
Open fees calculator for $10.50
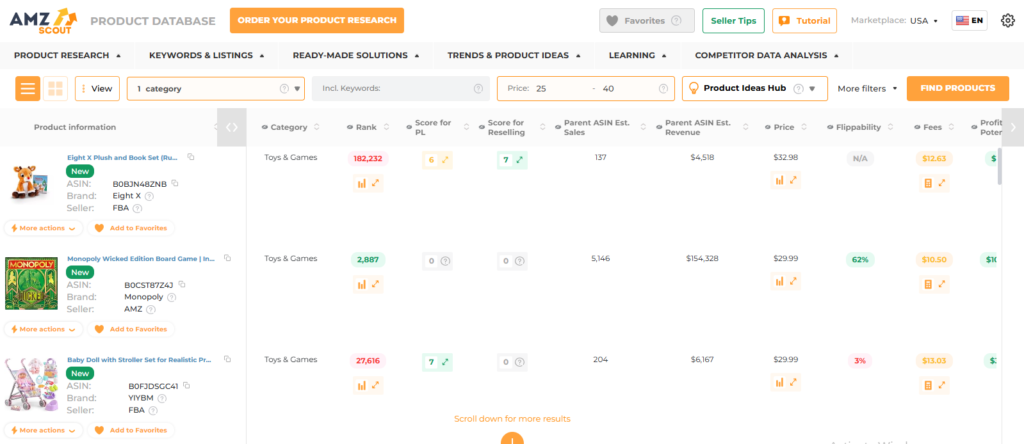pyautogui.click(x=927, y=285)
